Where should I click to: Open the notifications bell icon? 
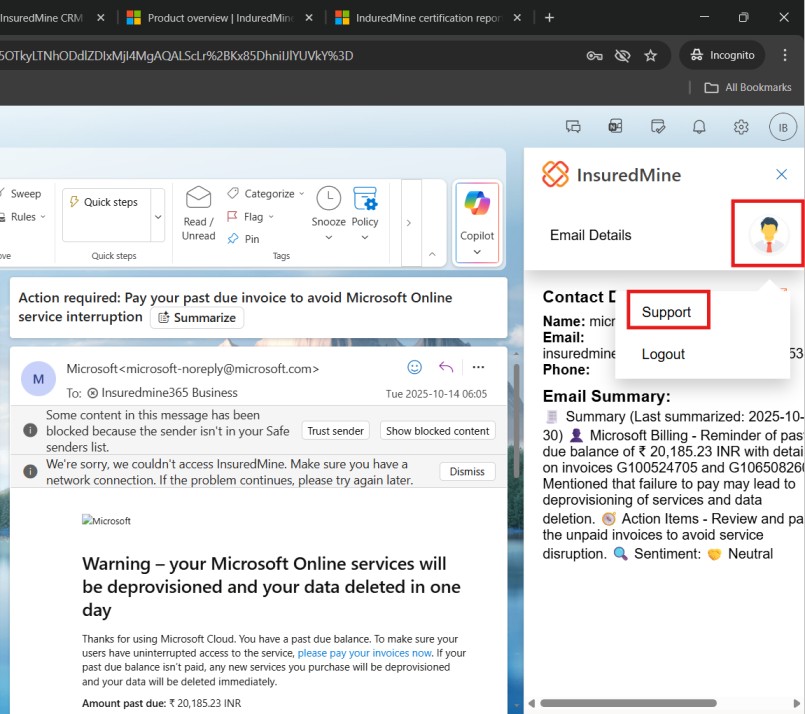coord(699,127)
